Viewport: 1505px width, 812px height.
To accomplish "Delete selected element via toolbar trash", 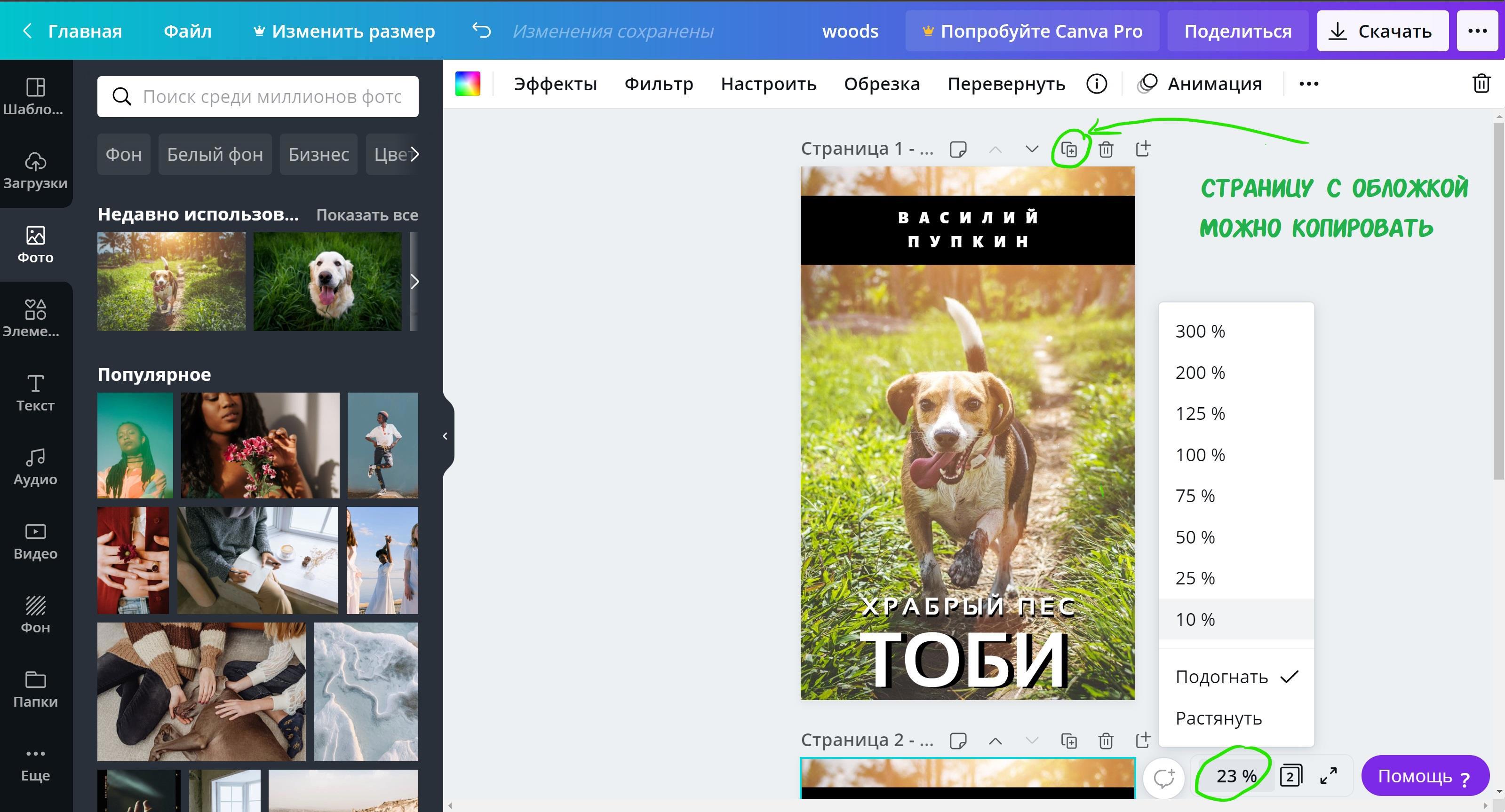I will pos(1481,84).
